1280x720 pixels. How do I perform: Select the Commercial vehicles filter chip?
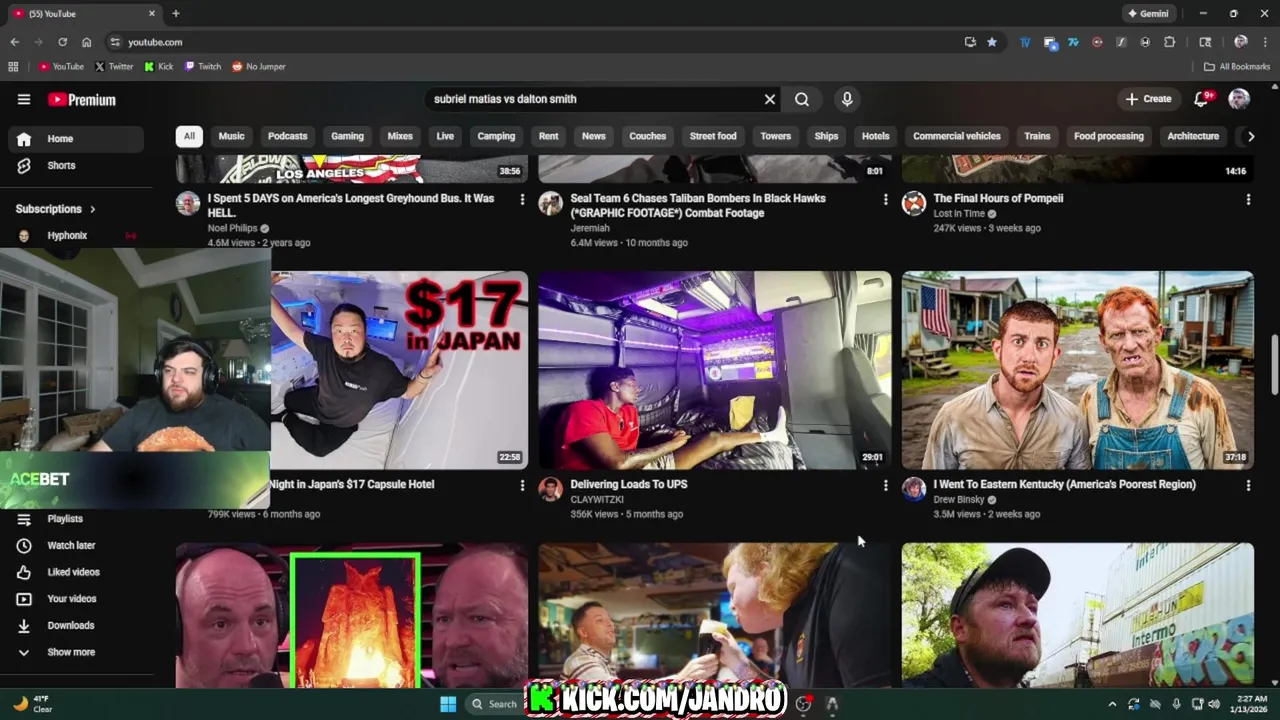957,136
